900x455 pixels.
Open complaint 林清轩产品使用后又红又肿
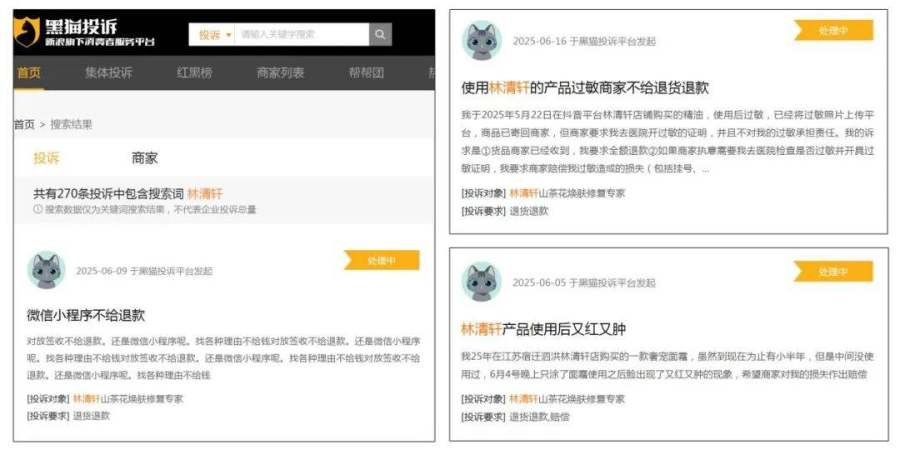pos(543,329)
